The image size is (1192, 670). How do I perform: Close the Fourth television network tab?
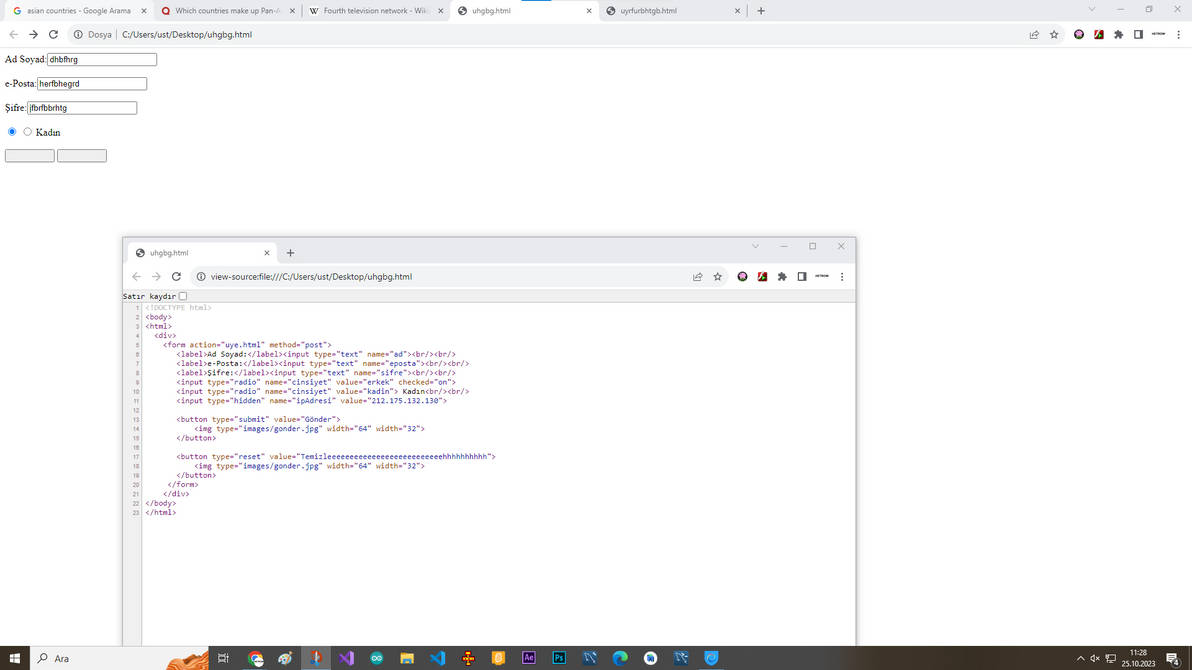point(440,11)
